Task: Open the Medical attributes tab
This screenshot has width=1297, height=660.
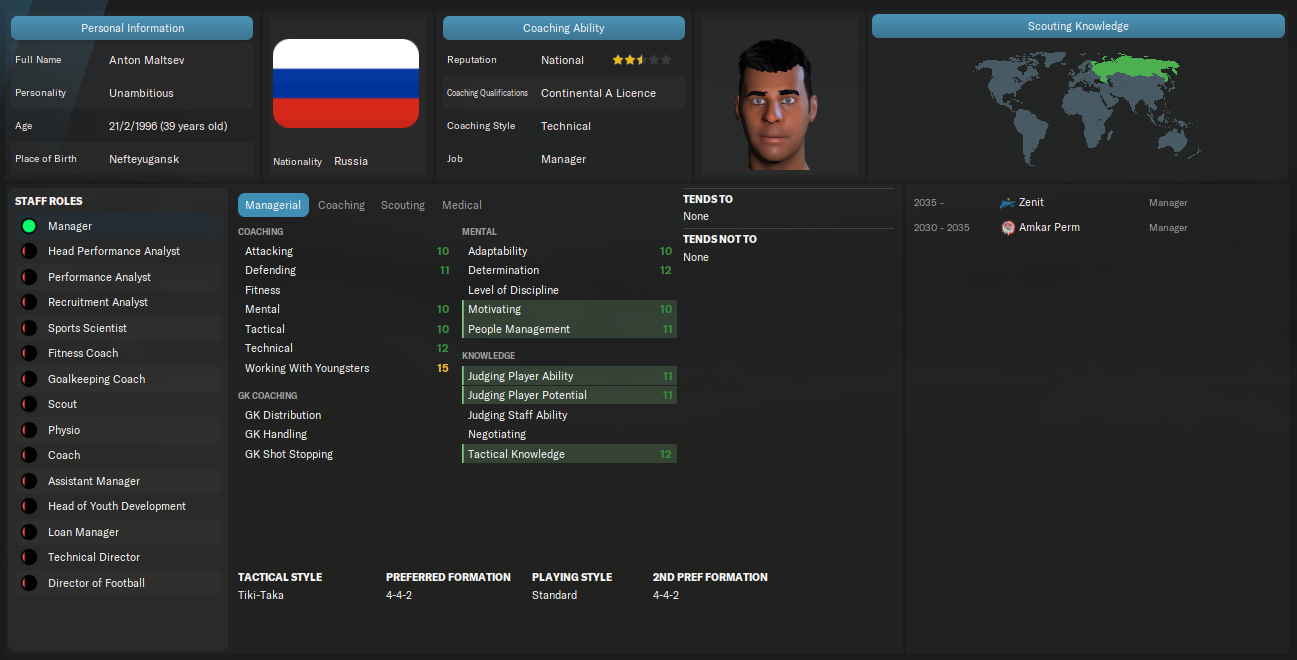Action: click(x=462, y=205)
